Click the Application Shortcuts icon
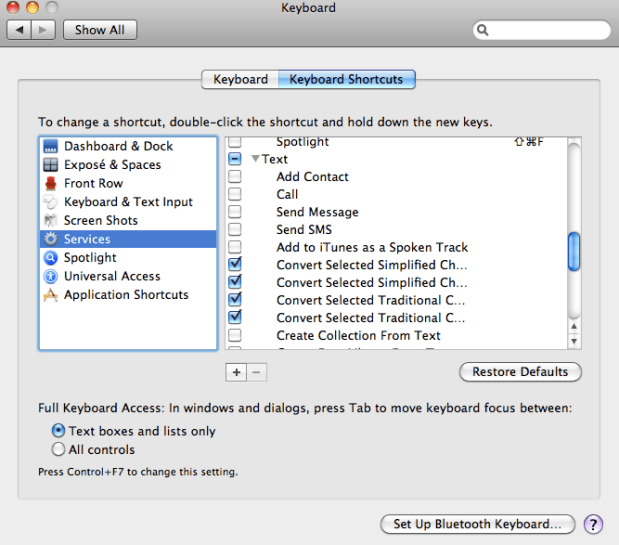This screenshot has height=545, width=619. (x=51, y=295)
